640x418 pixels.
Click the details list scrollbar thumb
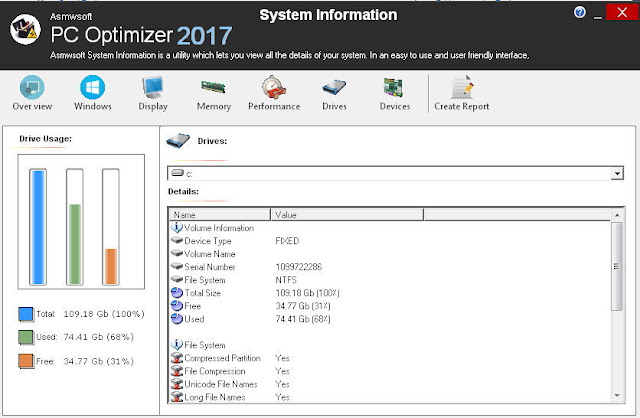click(x=617, y=267)
